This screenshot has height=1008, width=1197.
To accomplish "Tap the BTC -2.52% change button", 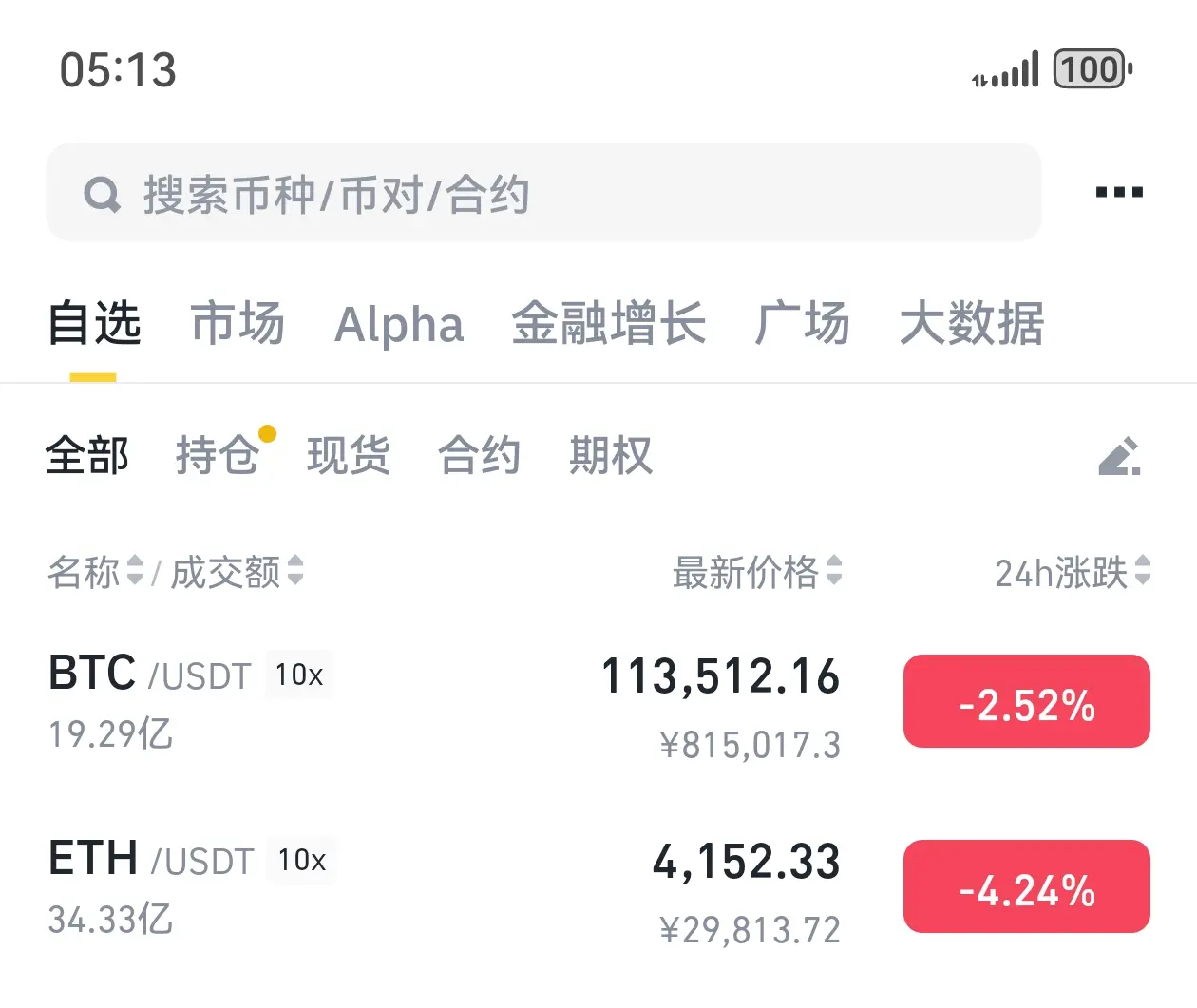I will click(1027, 701).
